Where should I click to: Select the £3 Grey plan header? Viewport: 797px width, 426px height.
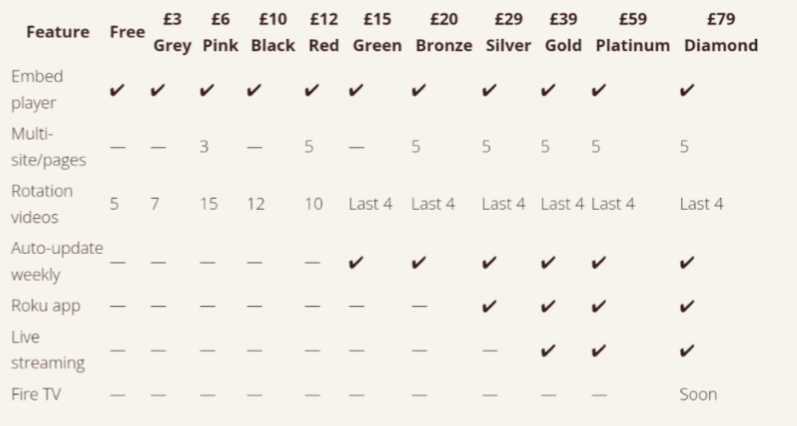point(172,32)
